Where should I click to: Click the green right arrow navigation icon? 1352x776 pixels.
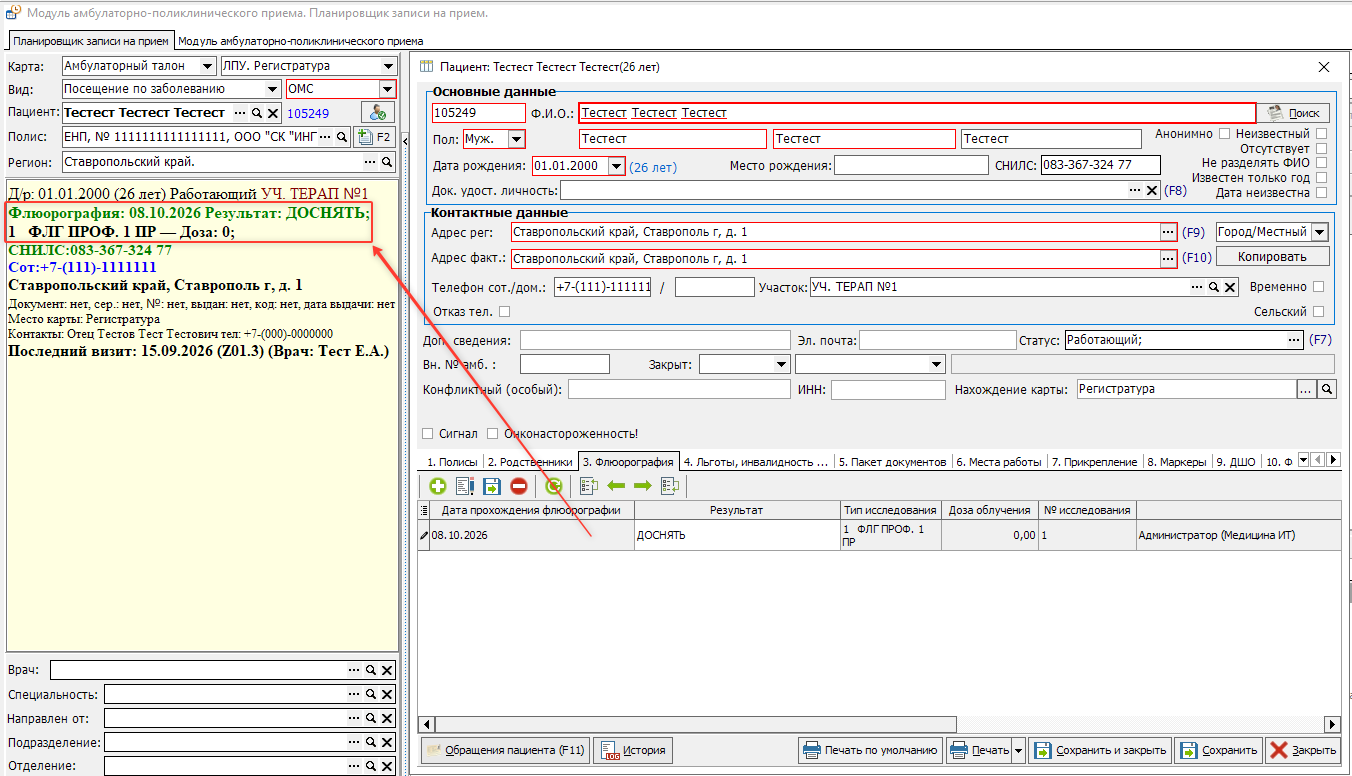point(642,486)
